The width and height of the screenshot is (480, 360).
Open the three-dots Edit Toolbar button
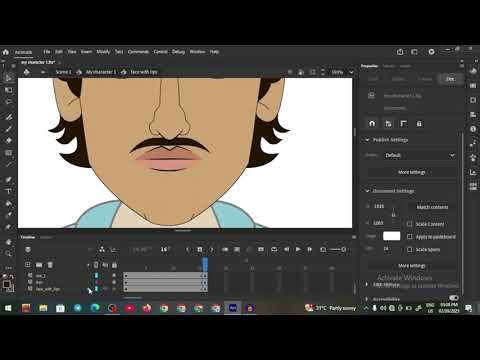click(x=8, y=268)
